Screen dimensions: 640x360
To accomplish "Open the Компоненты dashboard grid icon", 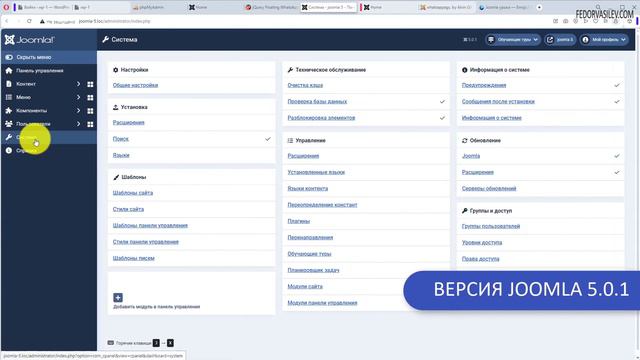I will (90, 111).
